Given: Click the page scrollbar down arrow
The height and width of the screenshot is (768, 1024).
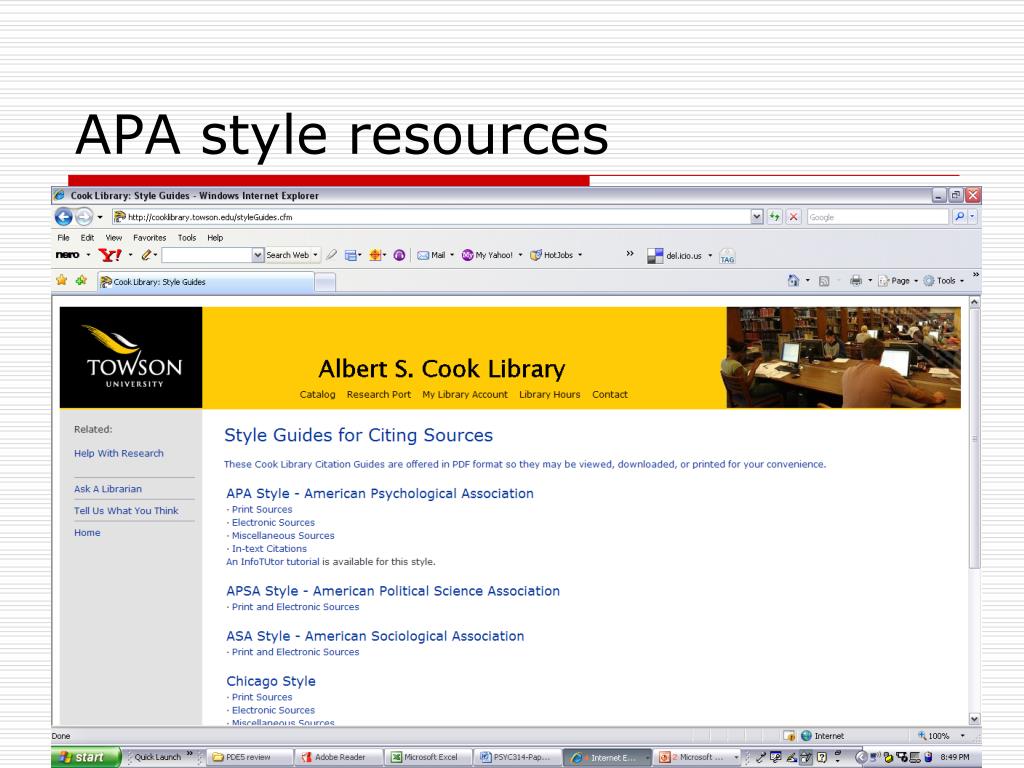Looking at the screenshot, I should 974,718.
